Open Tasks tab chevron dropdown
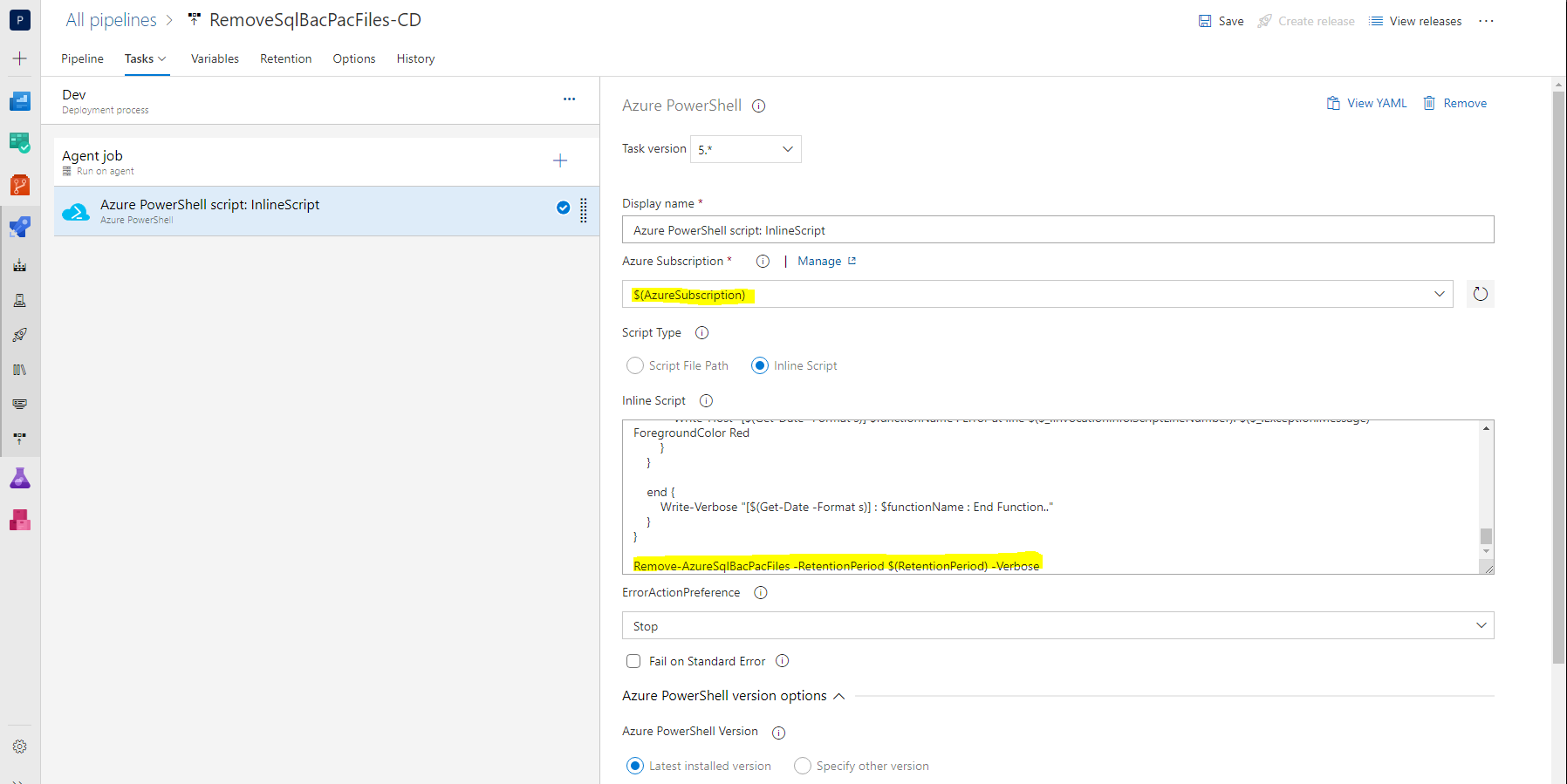The height and width of the screenshot is (784, 1567). tap(161, 59)
